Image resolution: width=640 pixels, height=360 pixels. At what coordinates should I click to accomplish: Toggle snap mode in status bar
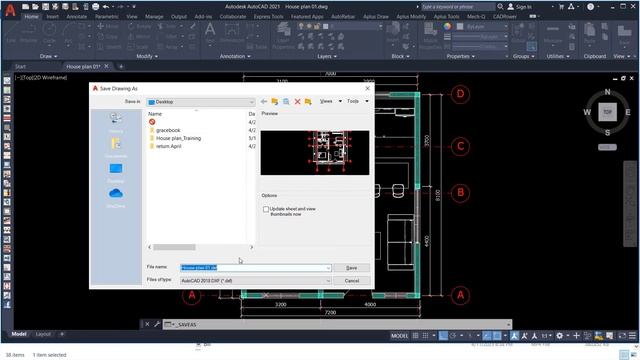coord(425,336)
